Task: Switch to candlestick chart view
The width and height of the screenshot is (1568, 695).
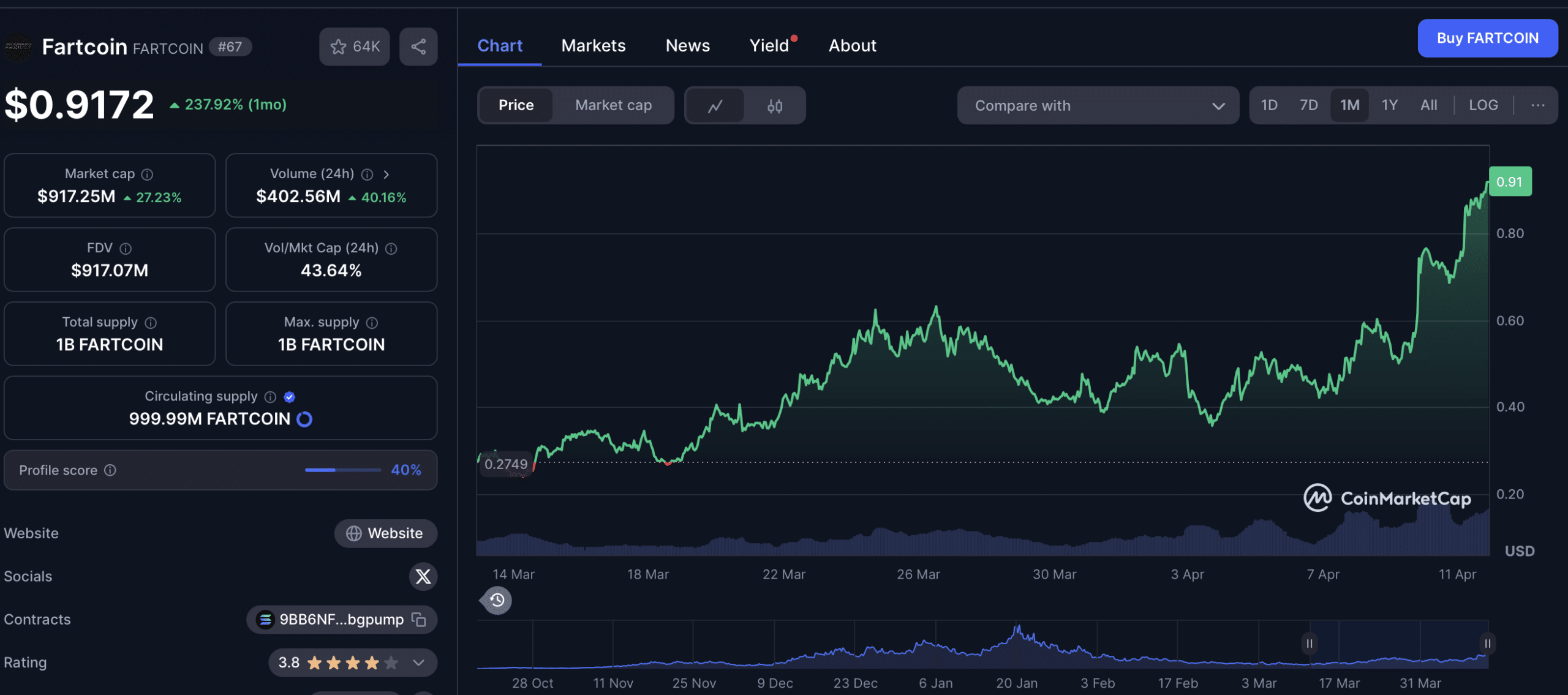Action: (775, 106)
